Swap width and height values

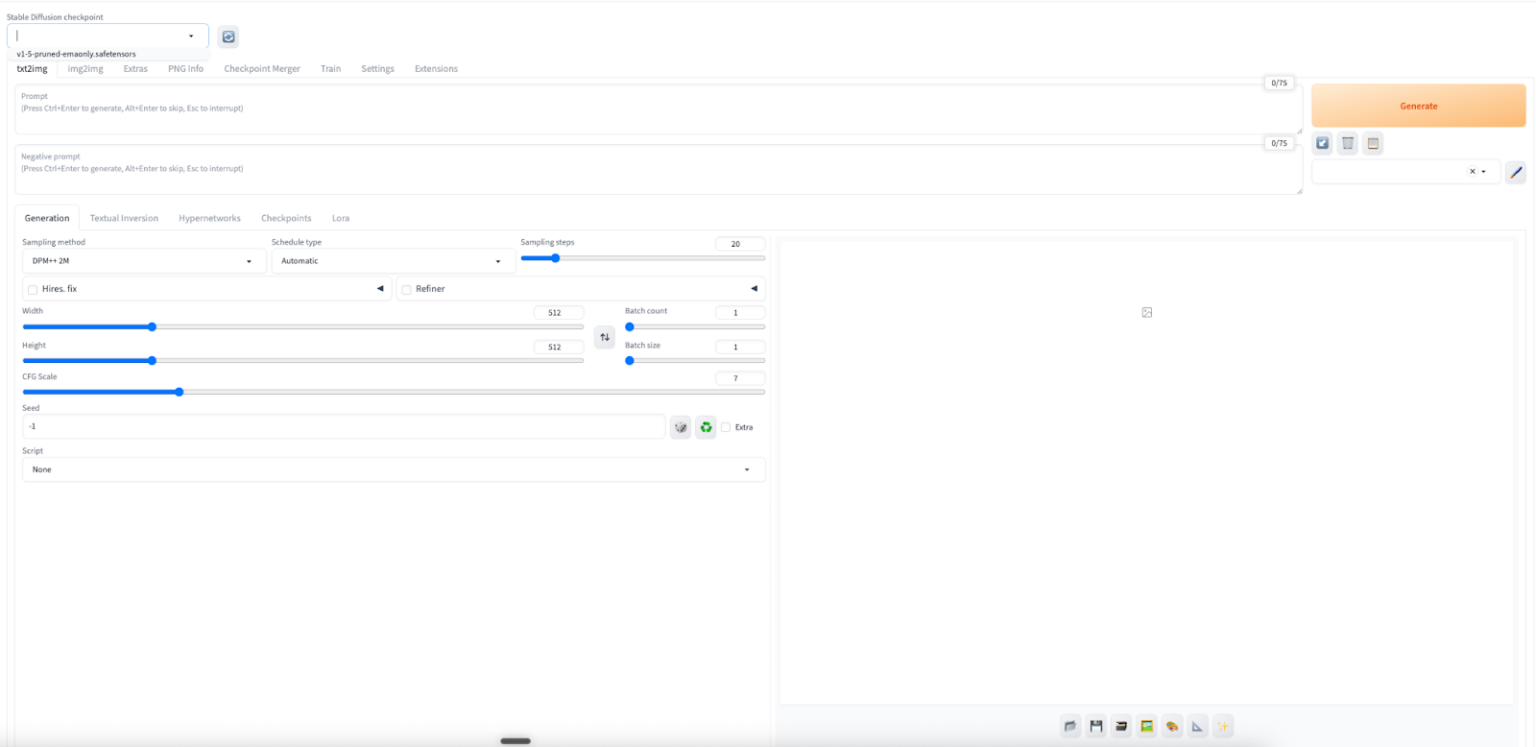[x=604, y=337]
